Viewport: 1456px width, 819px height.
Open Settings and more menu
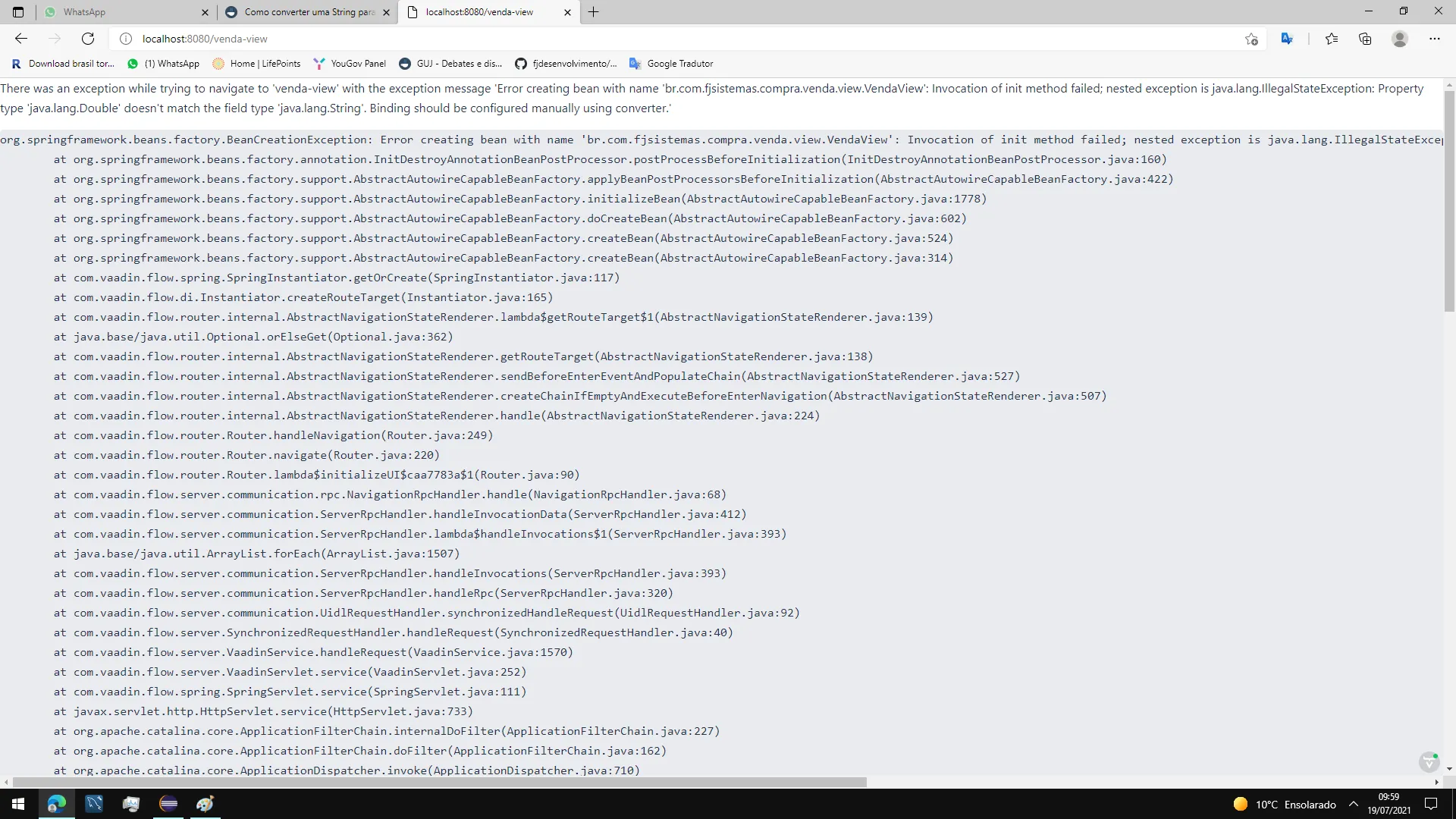point(1434,39)
